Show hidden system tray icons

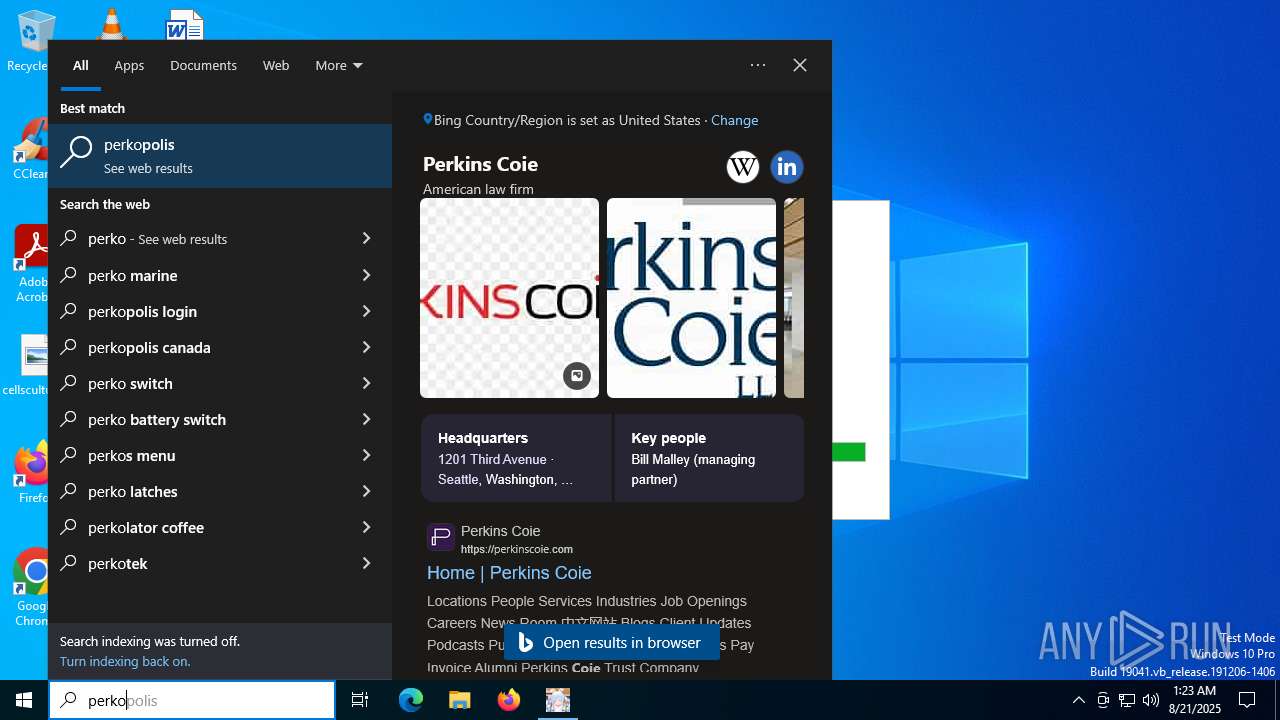(x=1078, y=700)
